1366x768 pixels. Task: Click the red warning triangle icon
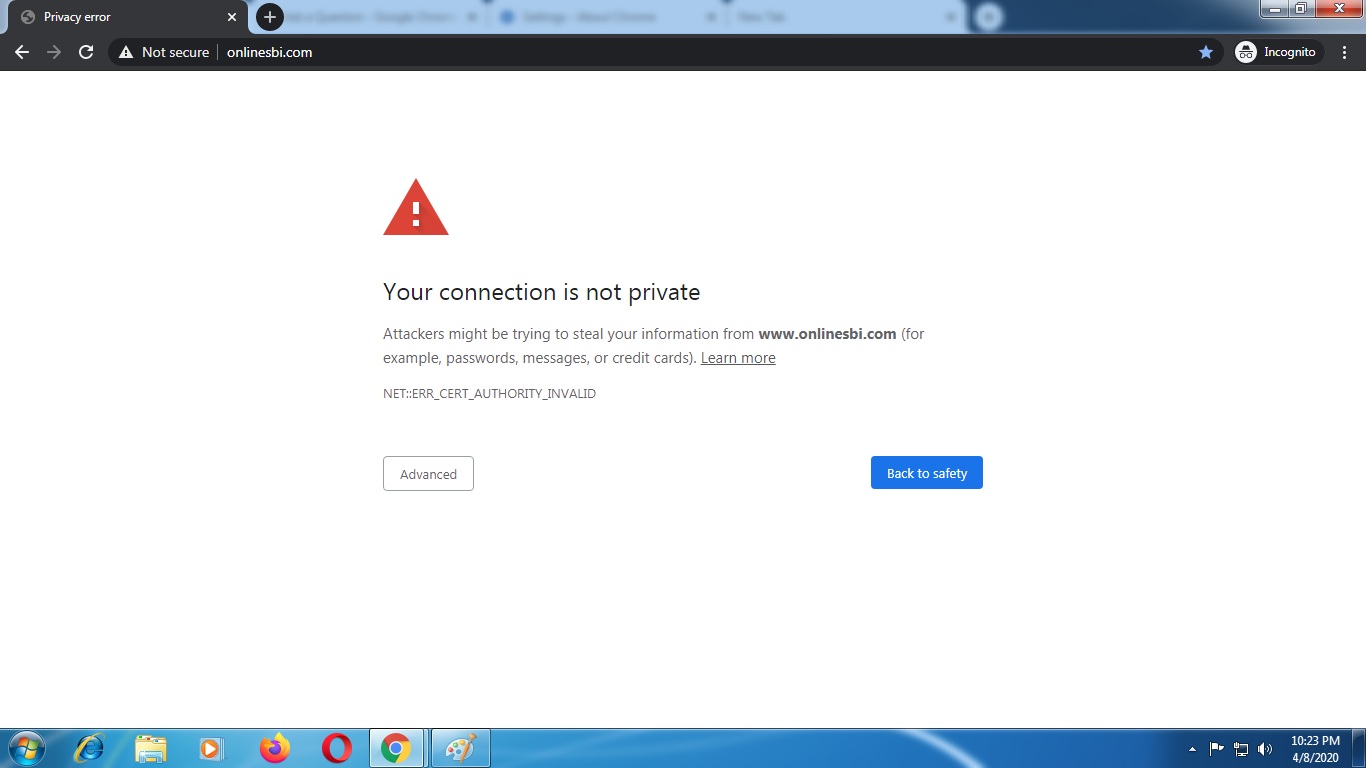(416, 208)
